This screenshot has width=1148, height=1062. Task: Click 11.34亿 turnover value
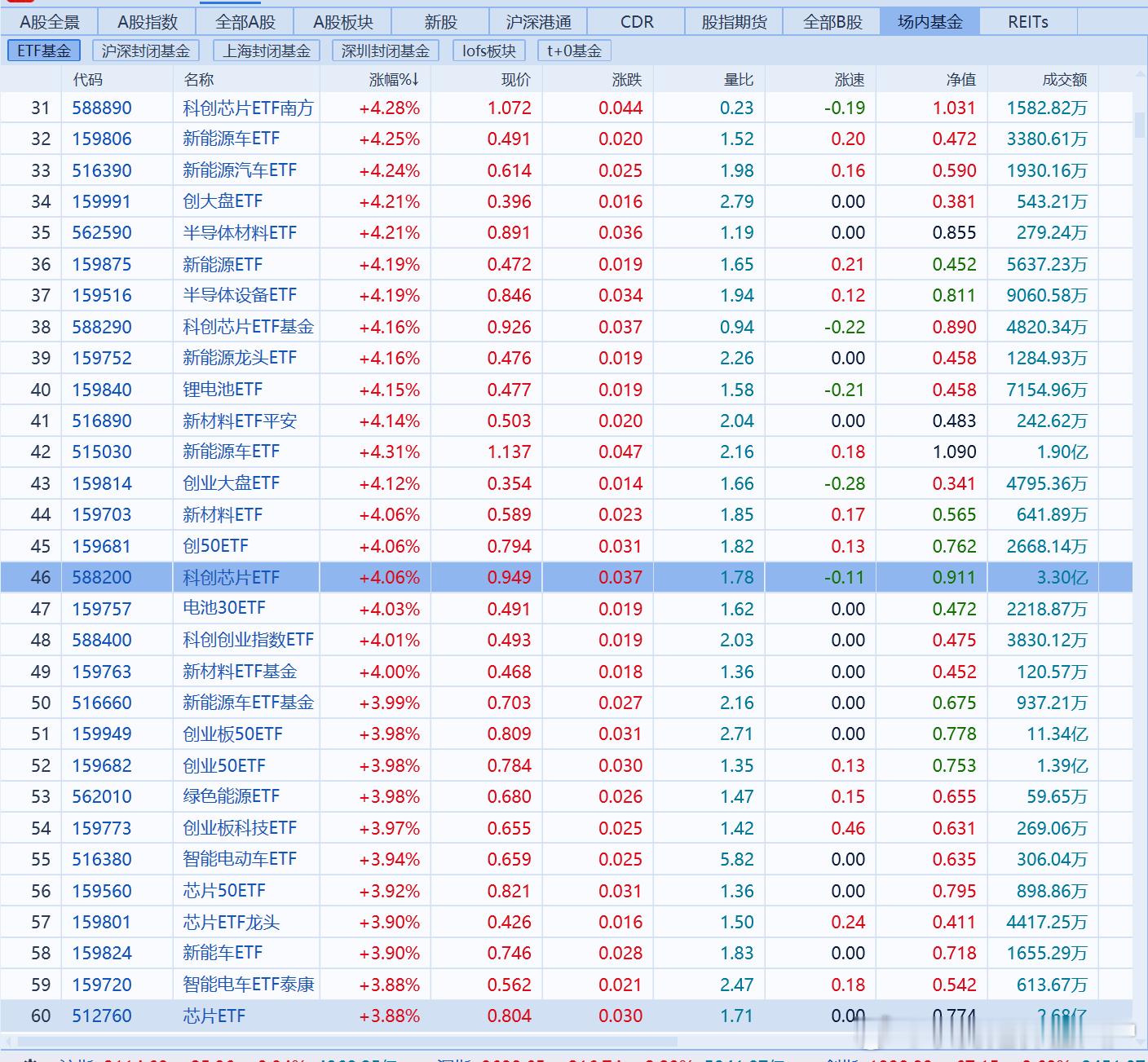pos(1057,734)
